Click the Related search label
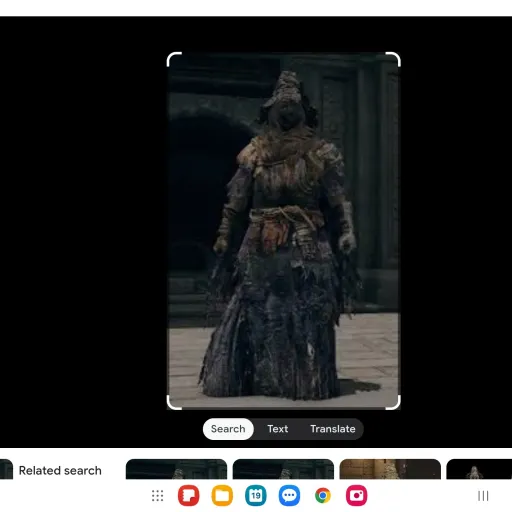 pos(60,470)
